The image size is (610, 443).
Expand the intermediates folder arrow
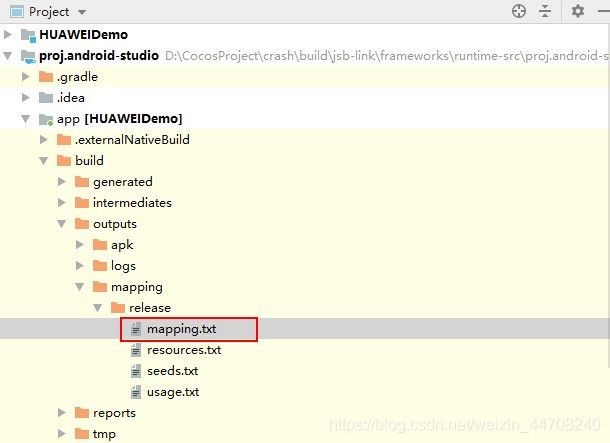pos(61,202)
